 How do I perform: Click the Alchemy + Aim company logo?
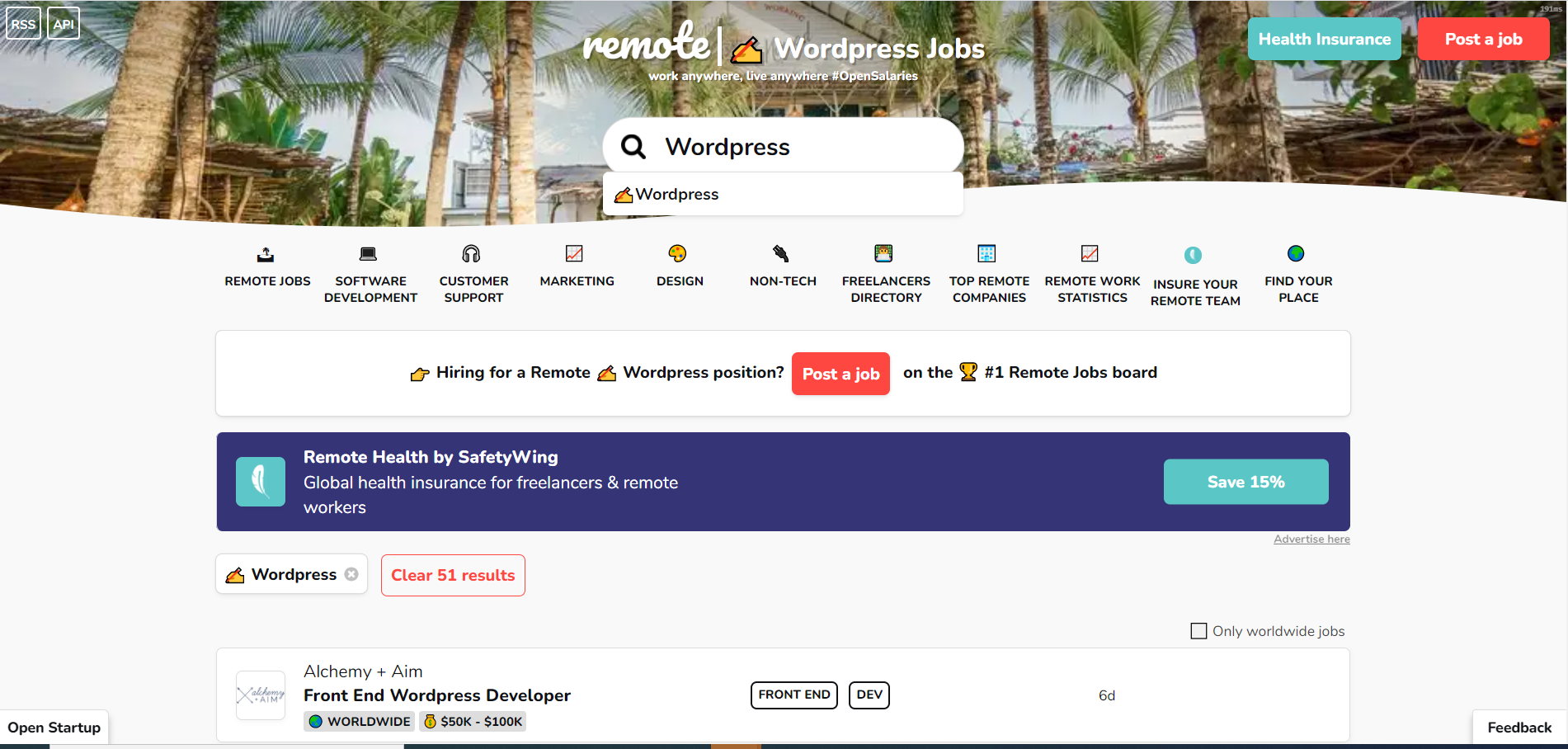261,695
